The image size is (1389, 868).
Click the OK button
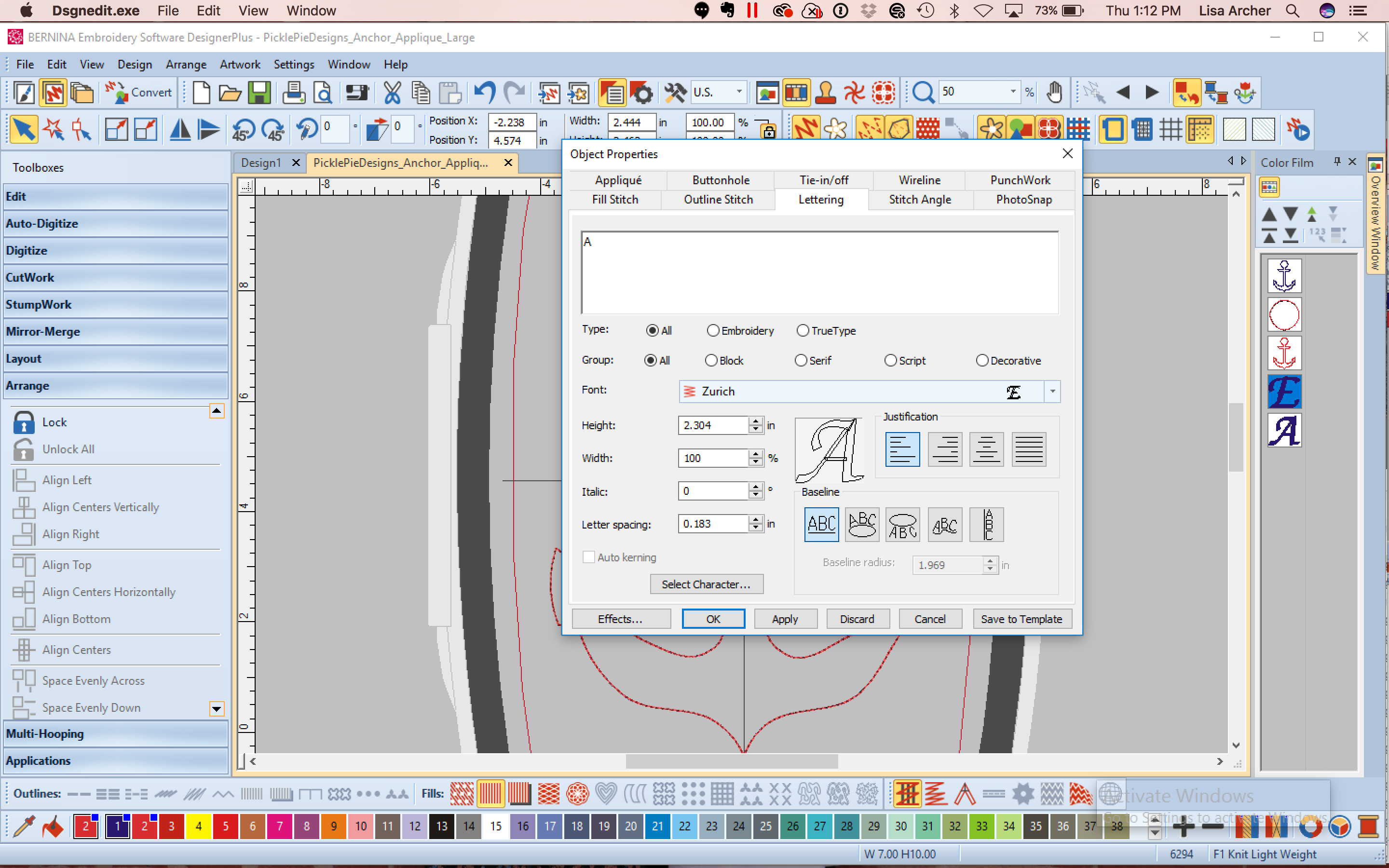(x=713, y=619)
